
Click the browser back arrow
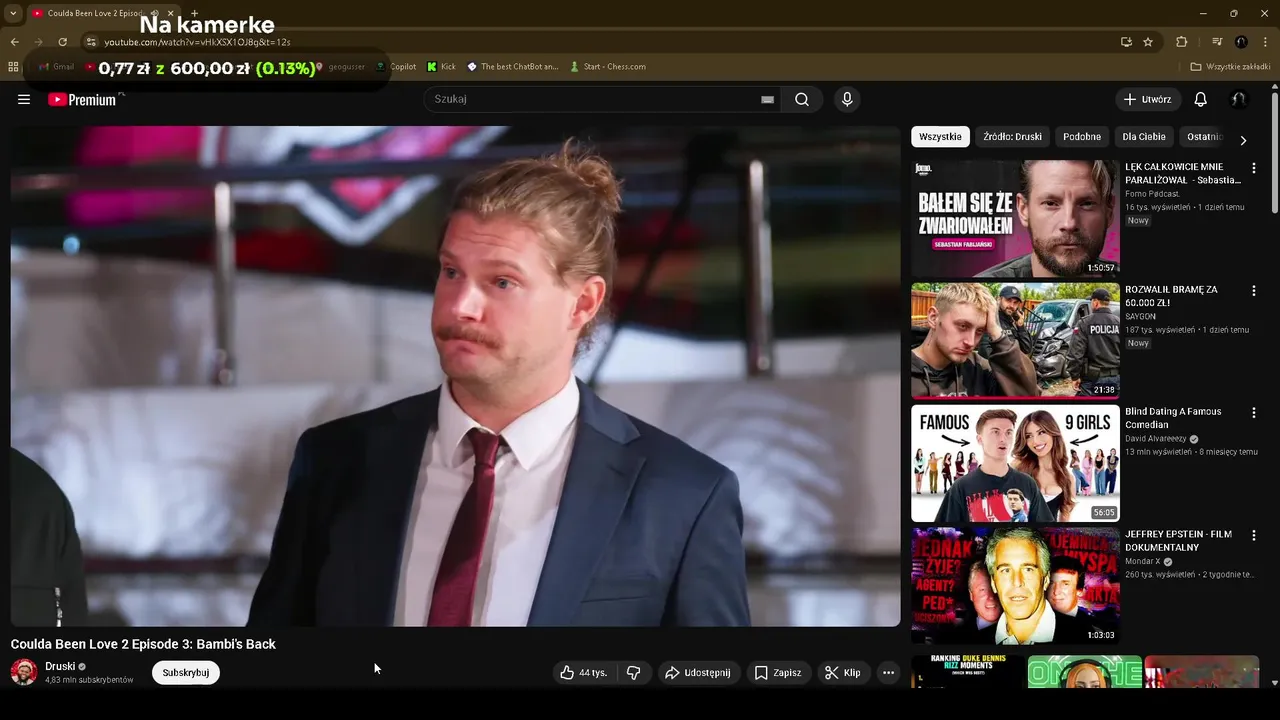tap(14, 42)
